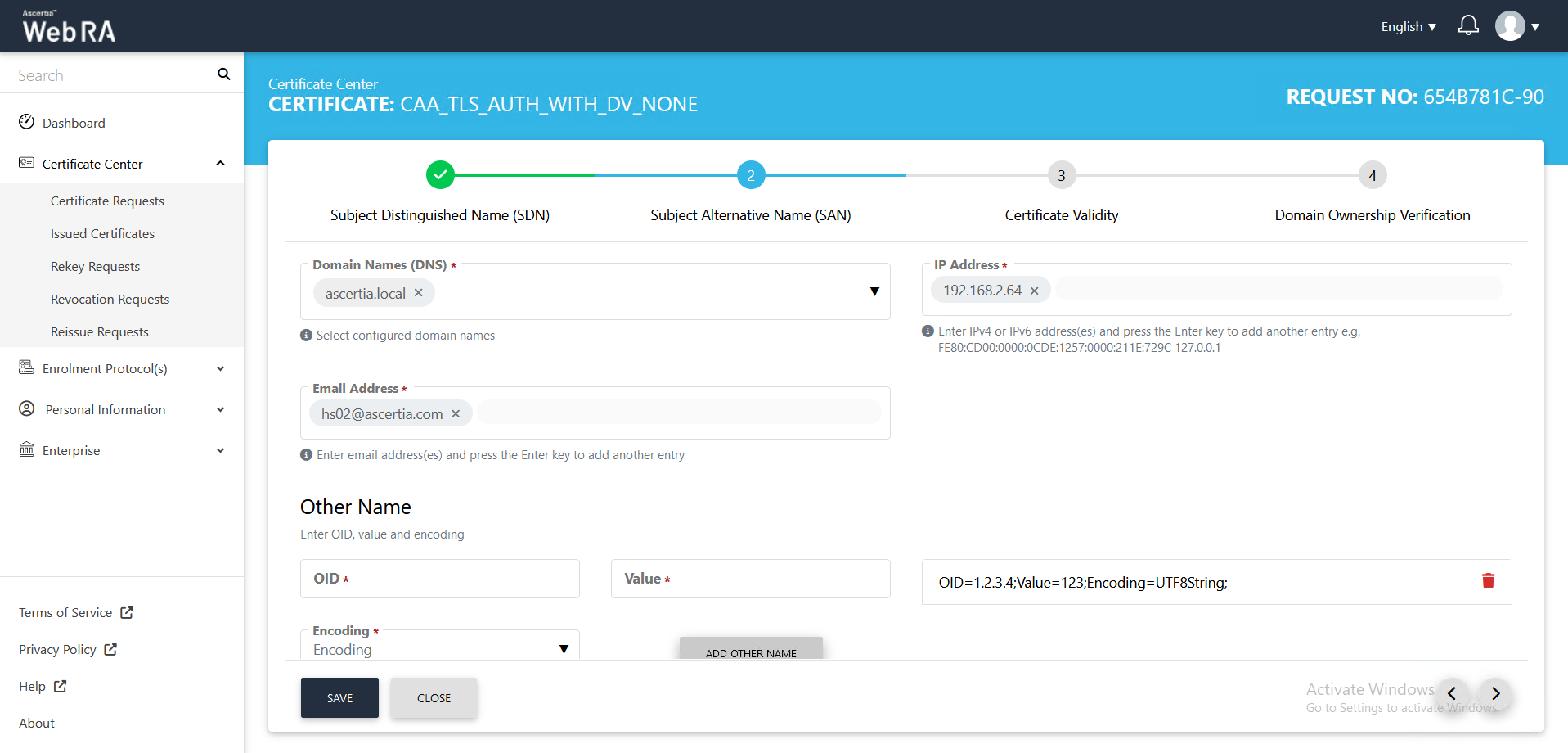The width and height of the screenshot is (1568, 753).
Task: Open the English language dropdown
Action: click(x=1409, y=27)
